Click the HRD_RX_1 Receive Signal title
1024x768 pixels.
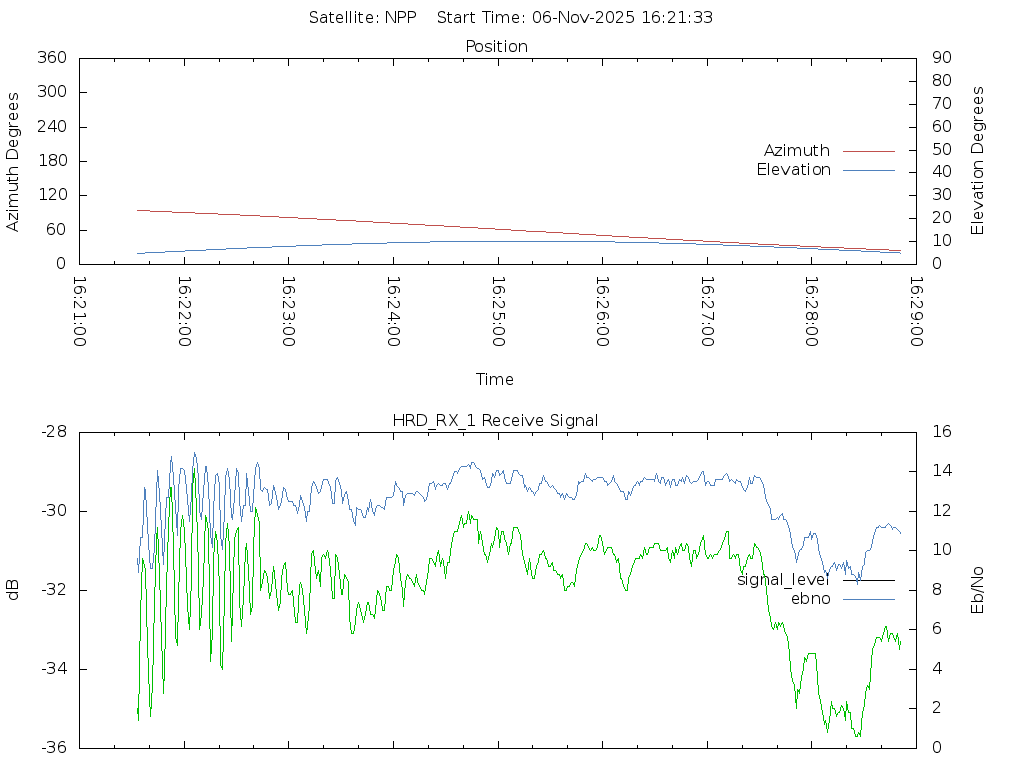point(495,420)
